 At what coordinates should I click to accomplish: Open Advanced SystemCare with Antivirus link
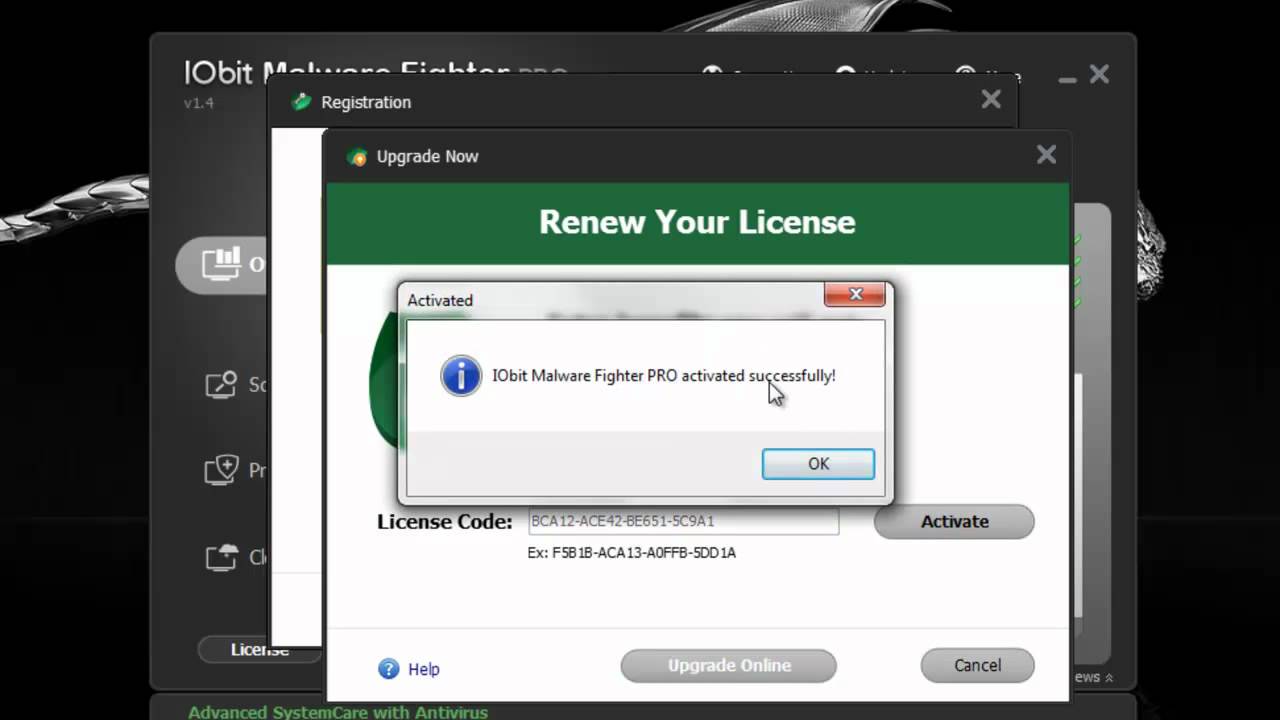pos(338,712)
